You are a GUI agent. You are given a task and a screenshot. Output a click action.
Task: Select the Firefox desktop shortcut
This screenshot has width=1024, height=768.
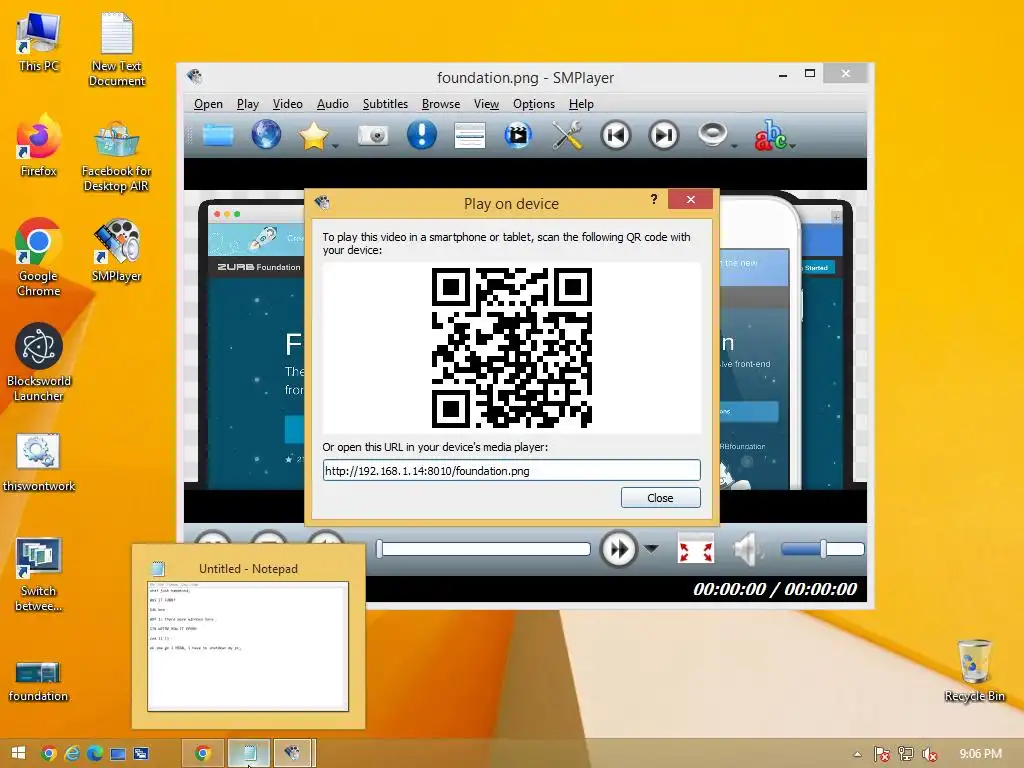[x=39, y=146]
